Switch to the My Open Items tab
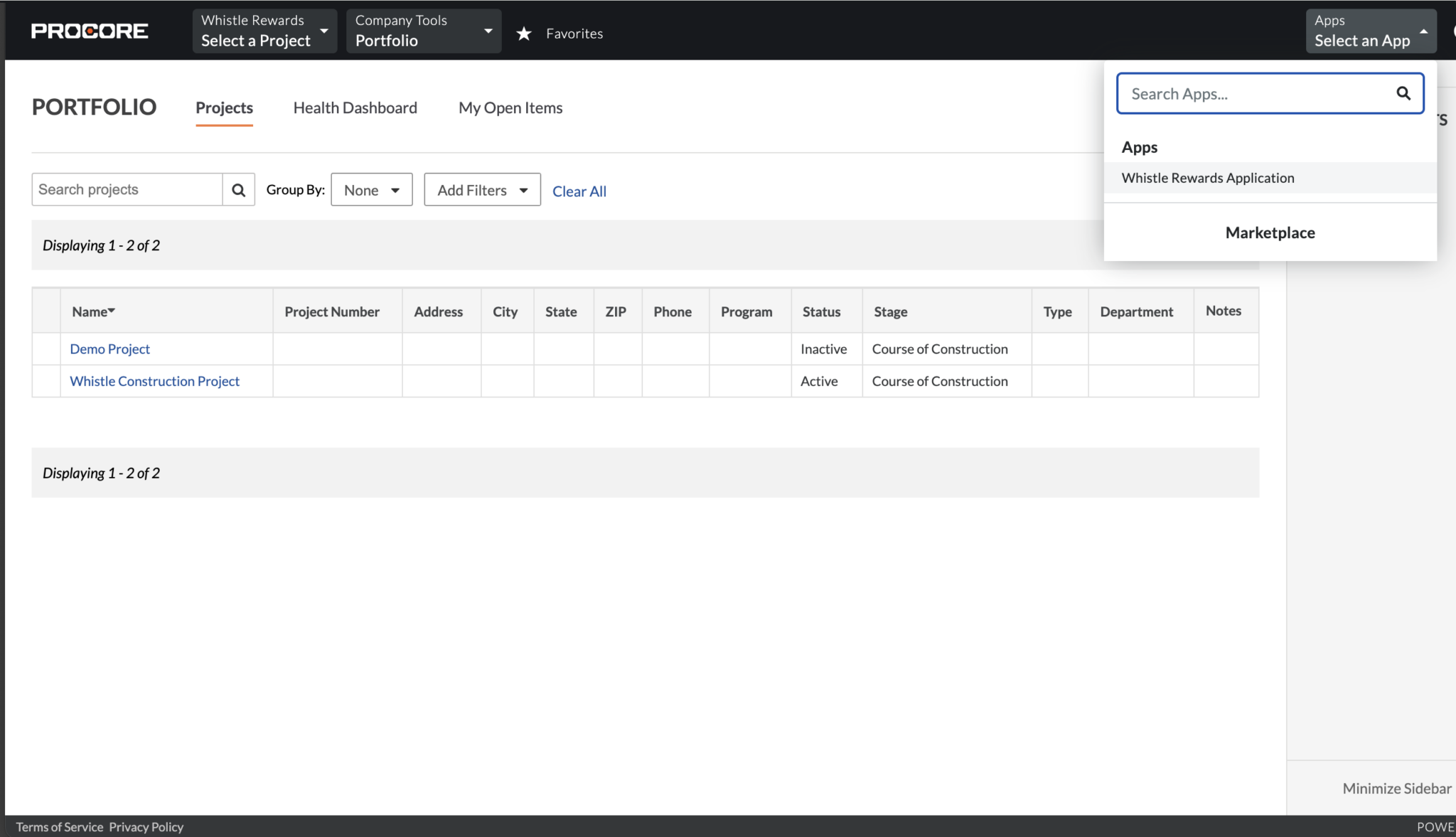The height and width of the screenshot is (837, 1456). (510, 107)
